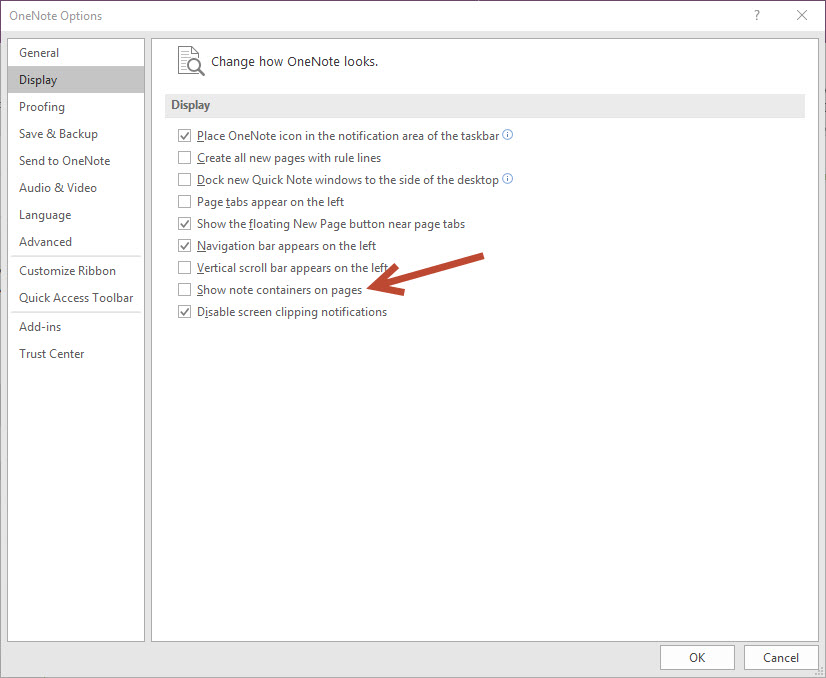Viewport: 826px width, 678px height.
Task: Open the General options category
Action: pos(39,53)
